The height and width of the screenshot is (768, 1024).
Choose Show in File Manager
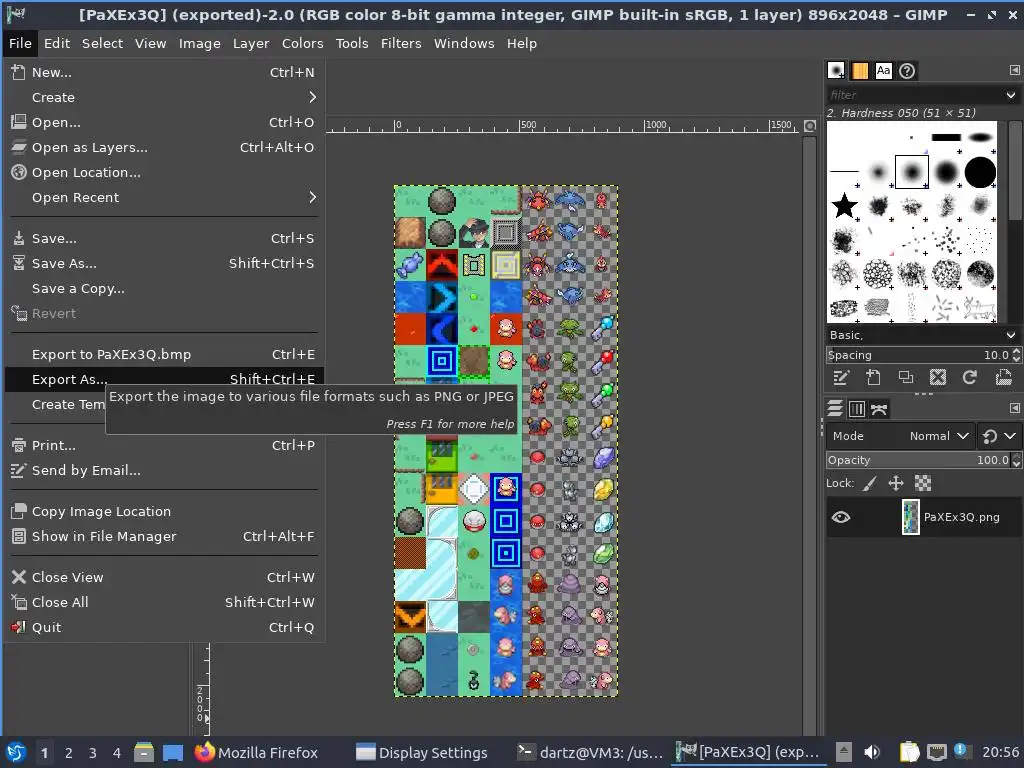163,537
